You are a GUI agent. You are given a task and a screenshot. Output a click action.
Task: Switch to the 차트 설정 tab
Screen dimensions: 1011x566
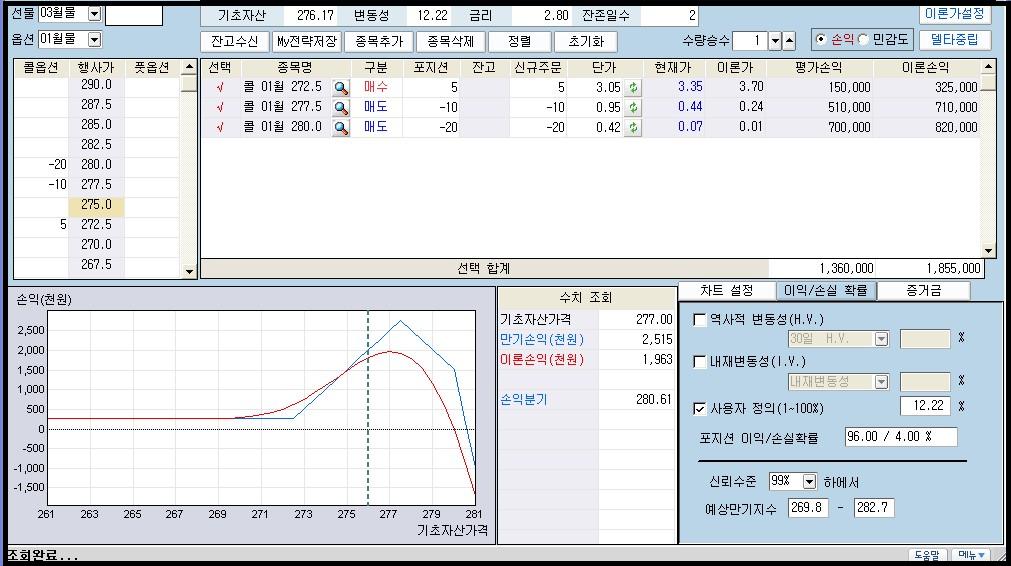[x=726, y=290]
